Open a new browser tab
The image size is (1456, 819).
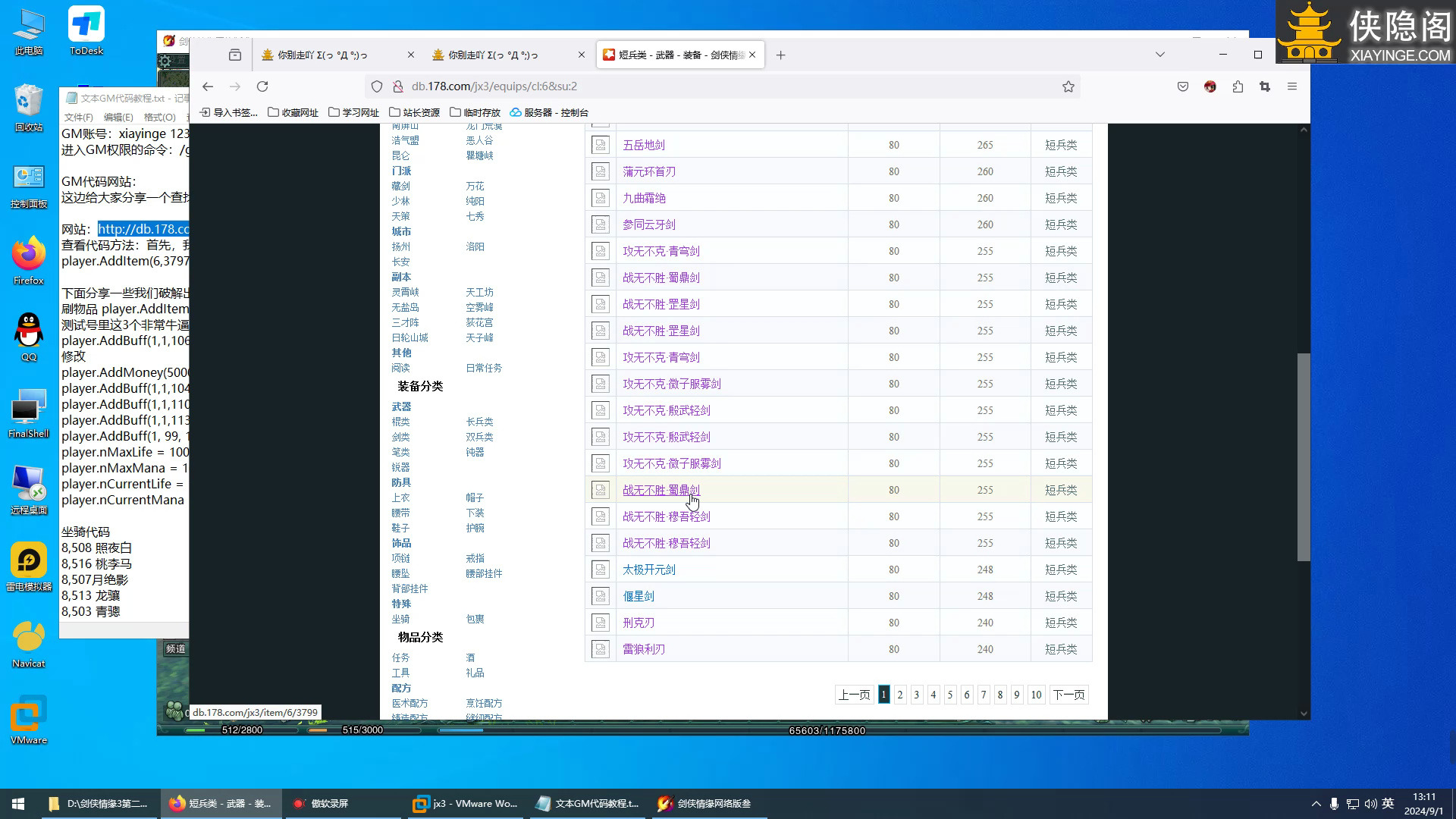coord(780,55)
